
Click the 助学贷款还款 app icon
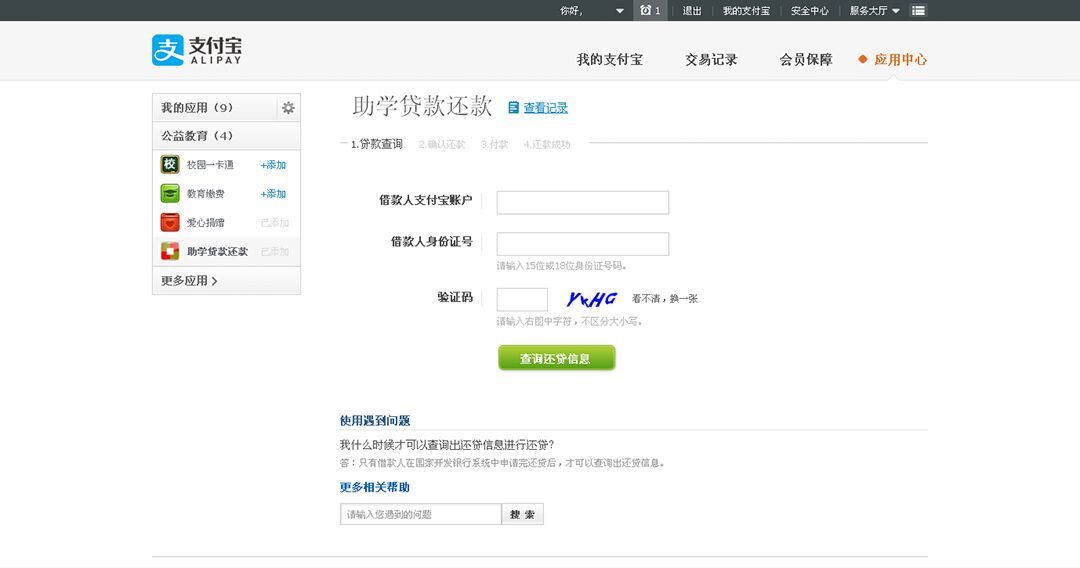click(x=170, y=252)
